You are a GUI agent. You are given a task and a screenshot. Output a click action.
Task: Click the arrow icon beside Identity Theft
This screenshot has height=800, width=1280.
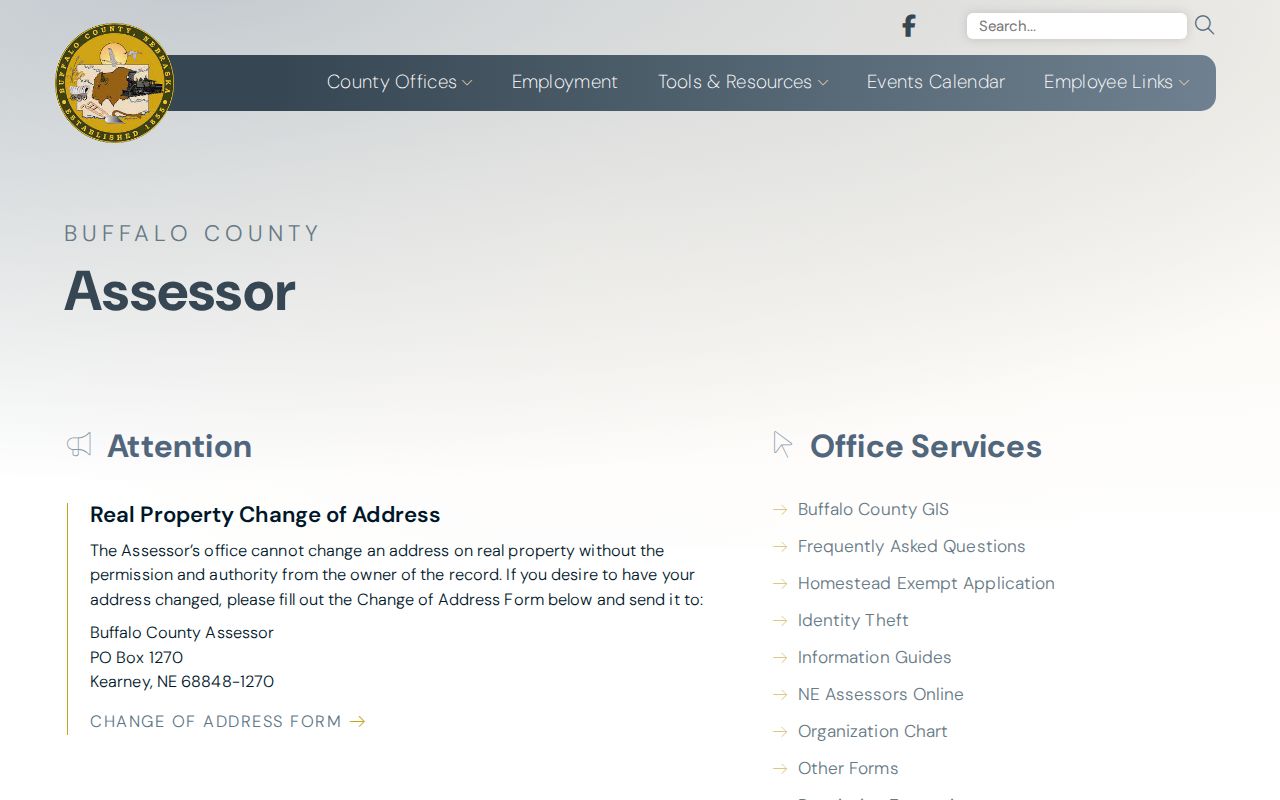pos(780,621)
